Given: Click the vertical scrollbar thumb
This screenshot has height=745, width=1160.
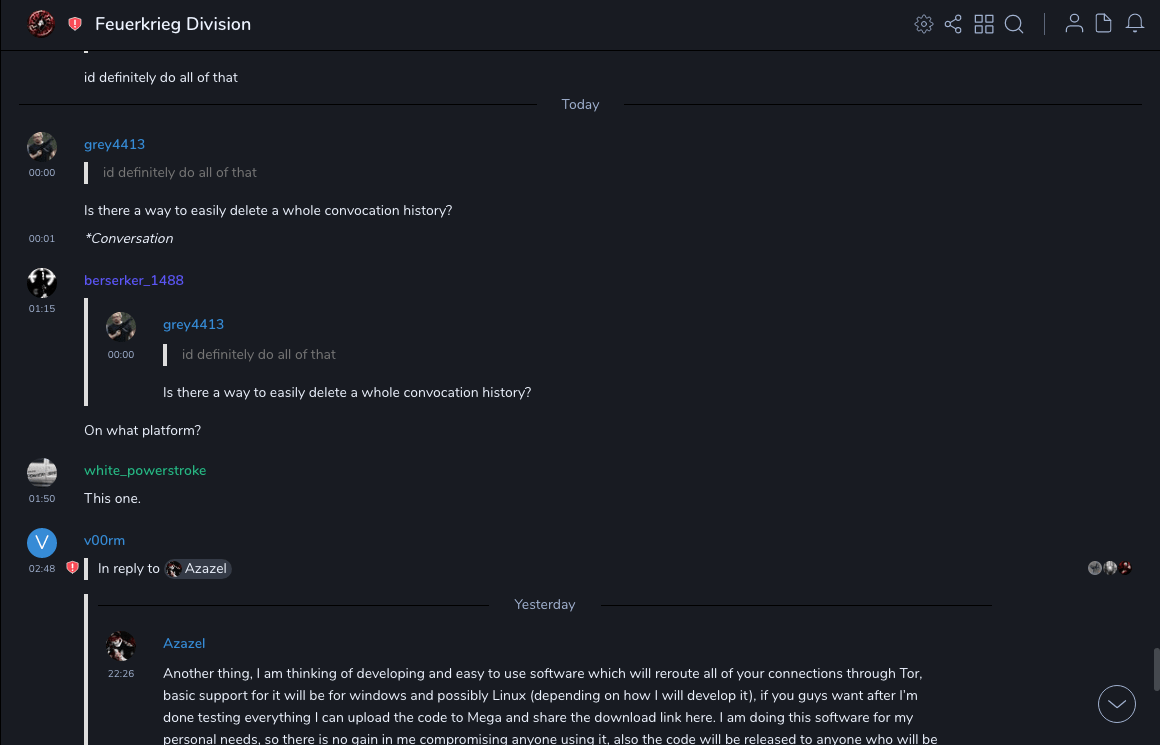Looking at the screenshot, I should click(x=1155, y=668).
